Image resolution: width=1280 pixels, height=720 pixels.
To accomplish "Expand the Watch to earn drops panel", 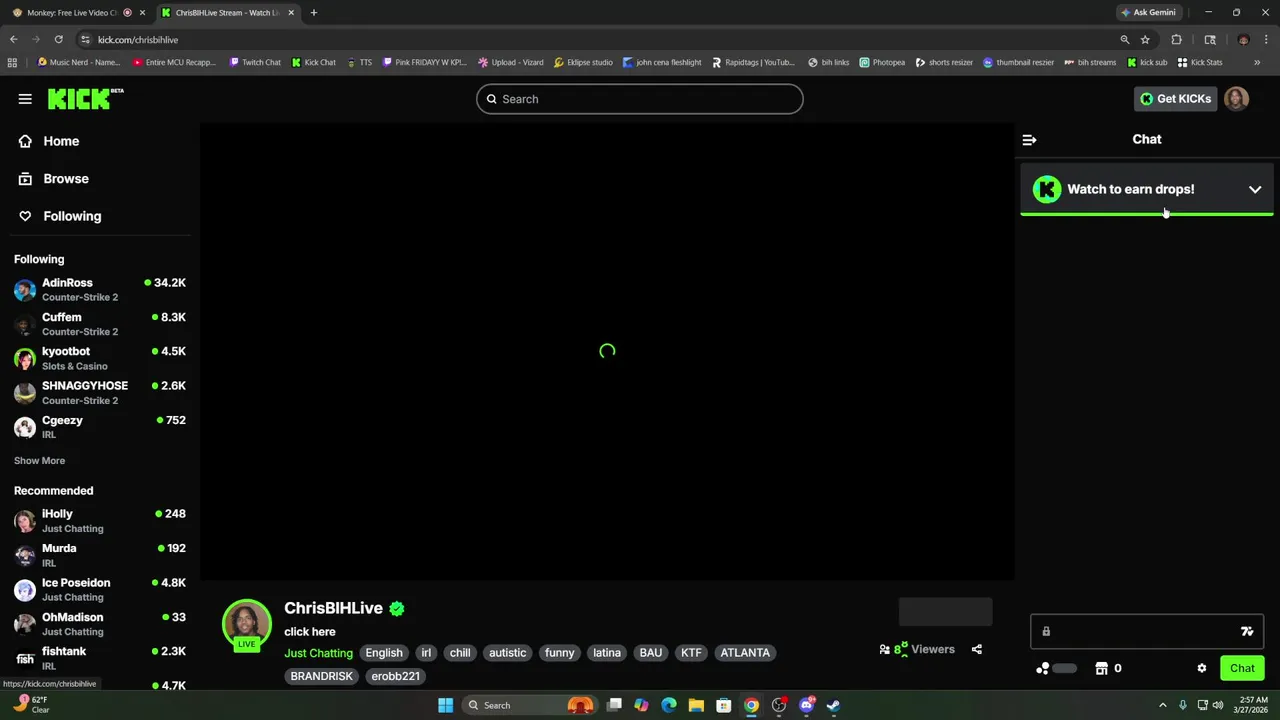I will click(x=1255, y=189).
